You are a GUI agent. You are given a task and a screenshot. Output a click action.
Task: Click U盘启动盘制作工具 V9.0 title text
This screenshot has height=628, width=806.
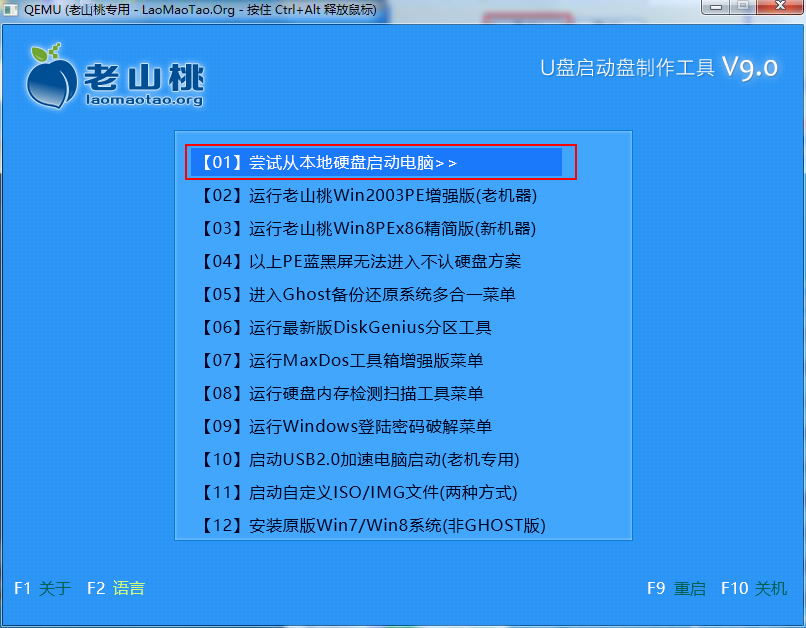pyautogui.click(x=659, y=67)
